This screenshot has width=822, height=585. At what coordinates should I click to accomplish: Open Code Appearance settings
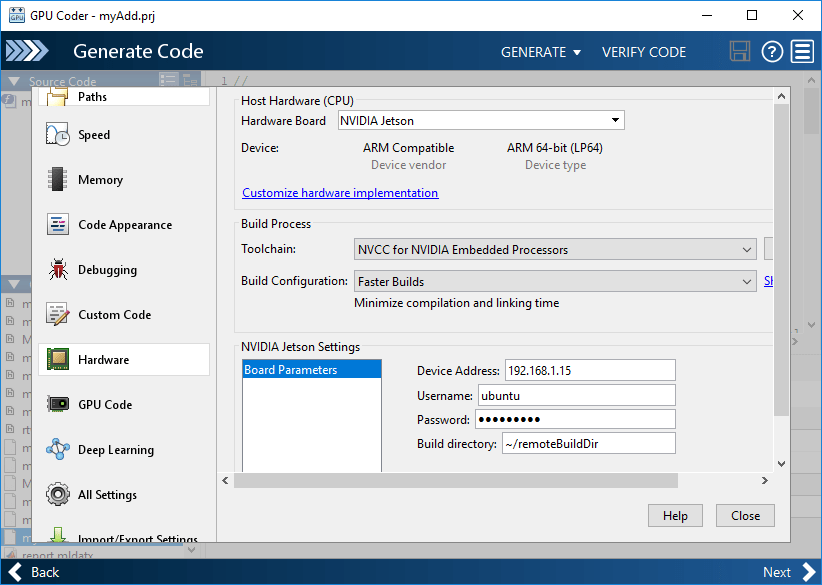pyautogui.click(x=58, y=224)
